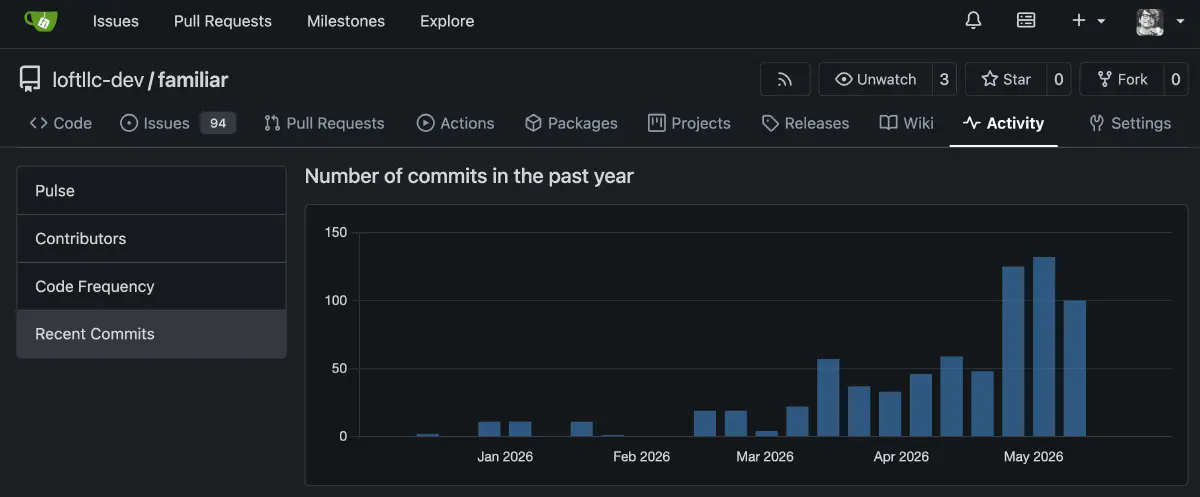
Task: View the stargazers count 0
Action: (x=1059, y=79)
